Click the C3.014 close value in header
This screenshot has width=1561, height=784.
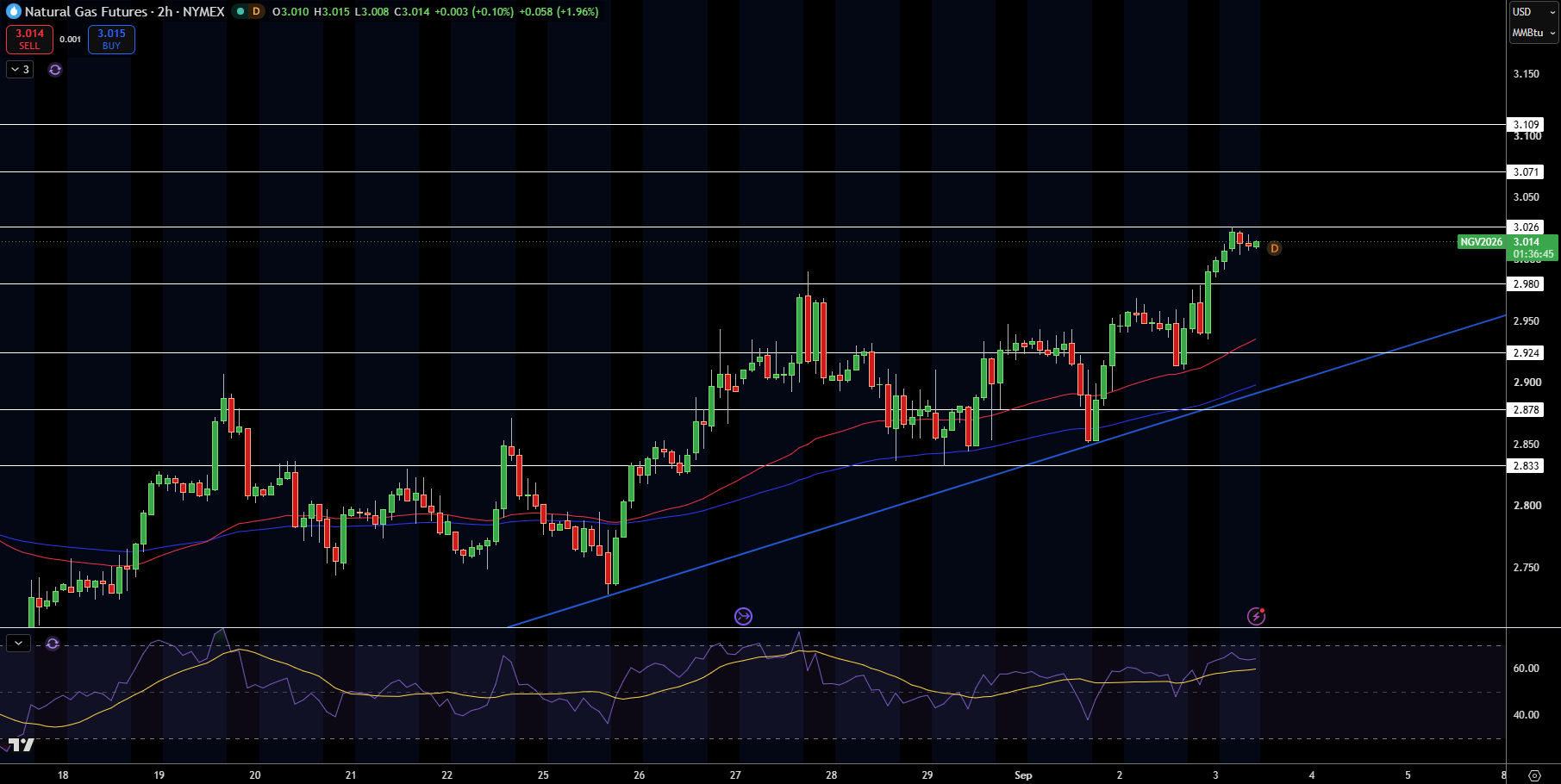(412, 11)
